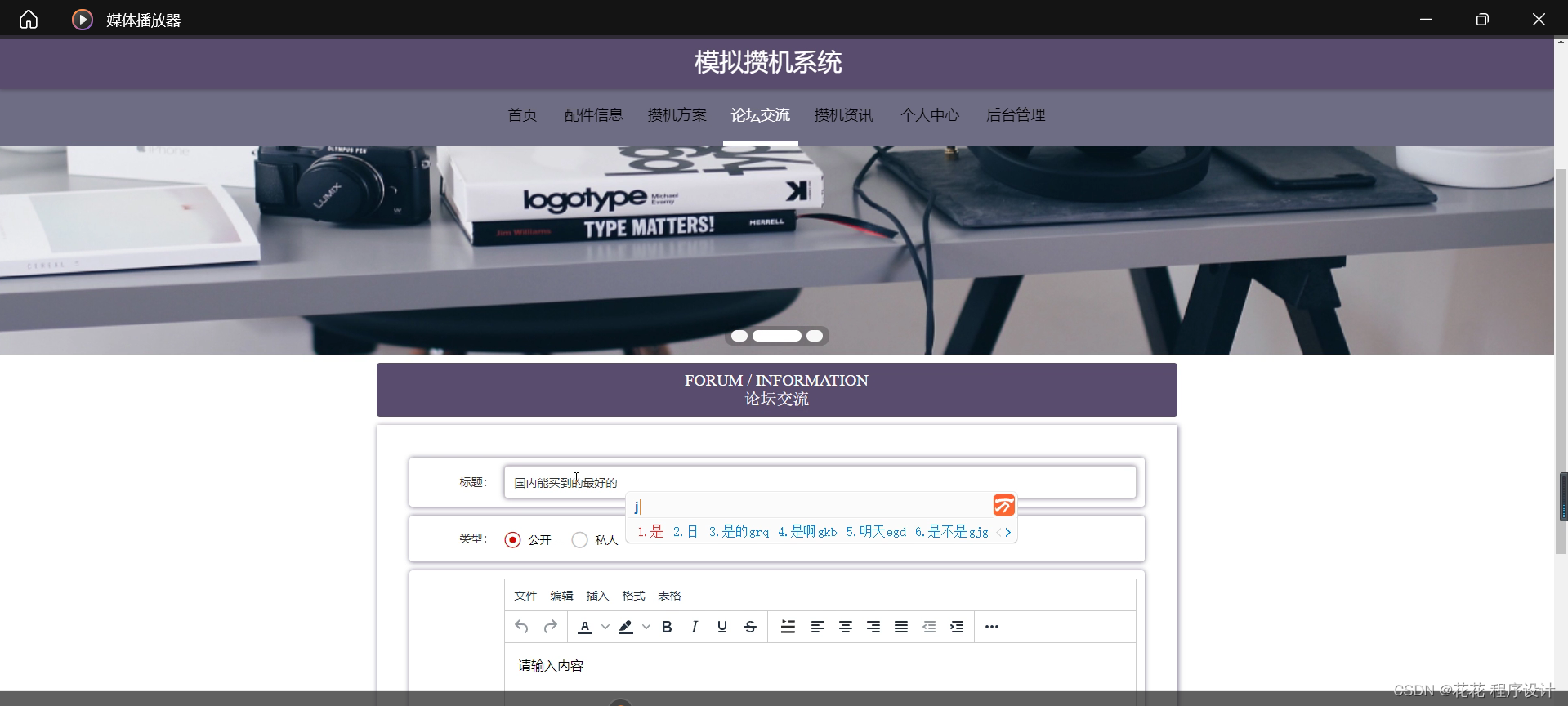Open the 配件信息 navigation tab

594,115
